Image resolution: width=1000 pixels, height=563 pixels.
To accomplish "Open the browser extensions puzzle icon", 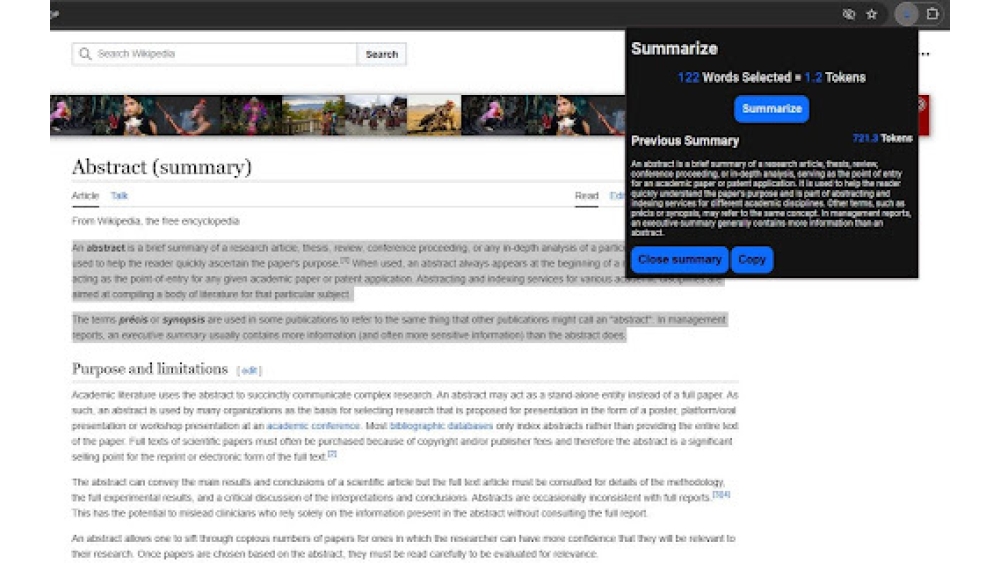I will [932, 14].
